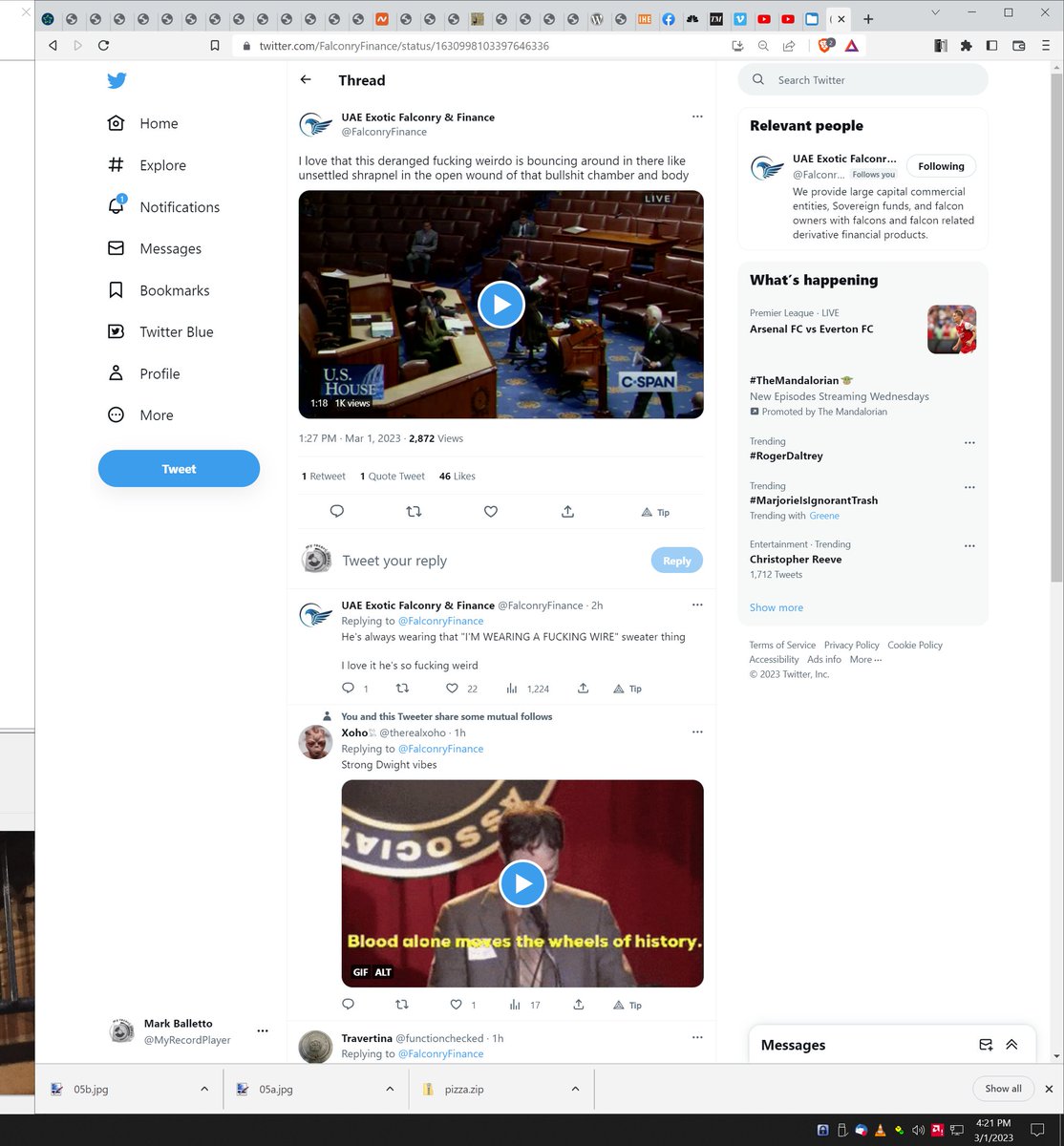This screenshot has height=1146, width=1064.
Task: View the 1 Retweet list
Action: pos(324,477)
